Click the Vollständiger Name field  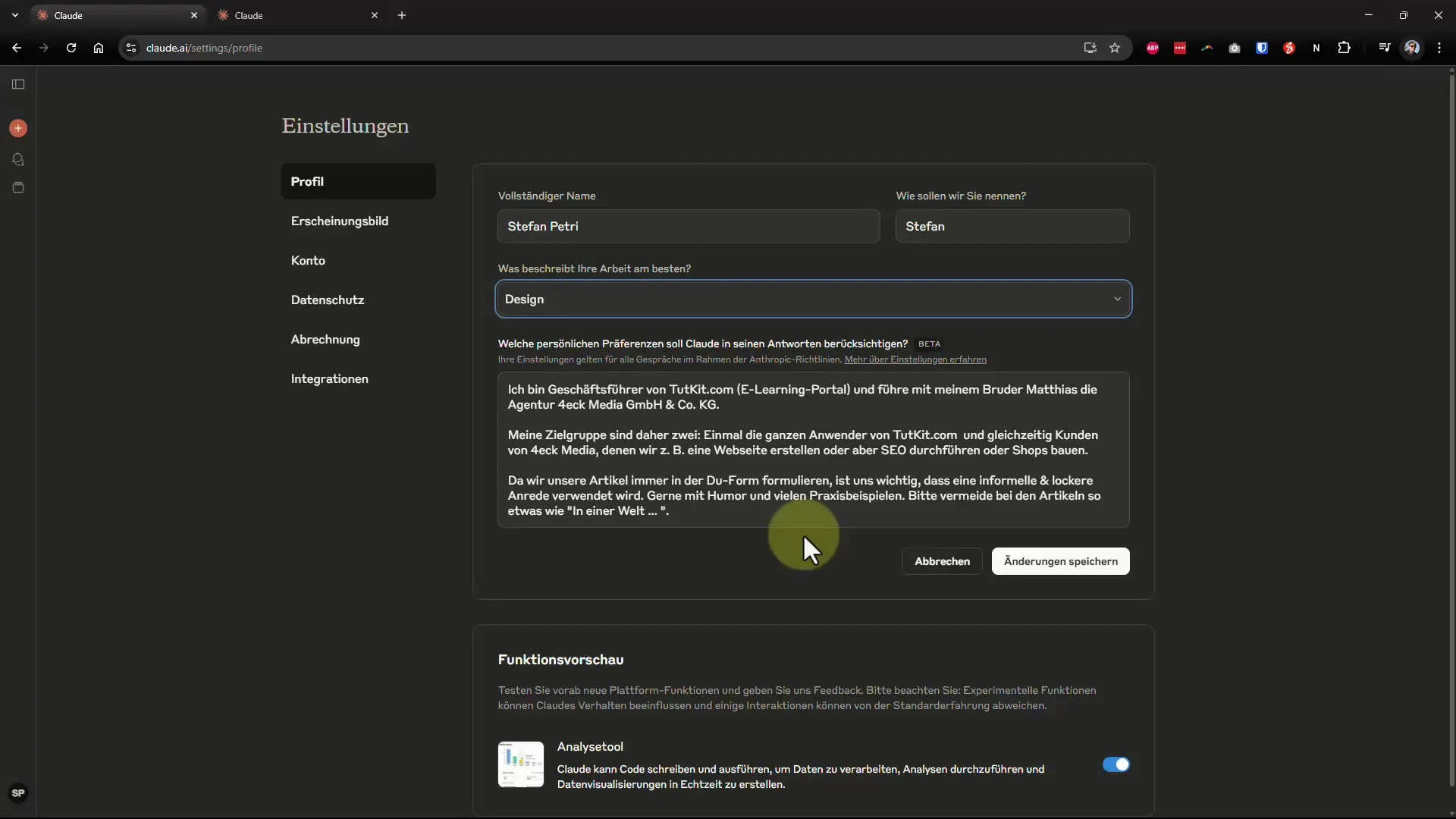click(x=688, y=226)
